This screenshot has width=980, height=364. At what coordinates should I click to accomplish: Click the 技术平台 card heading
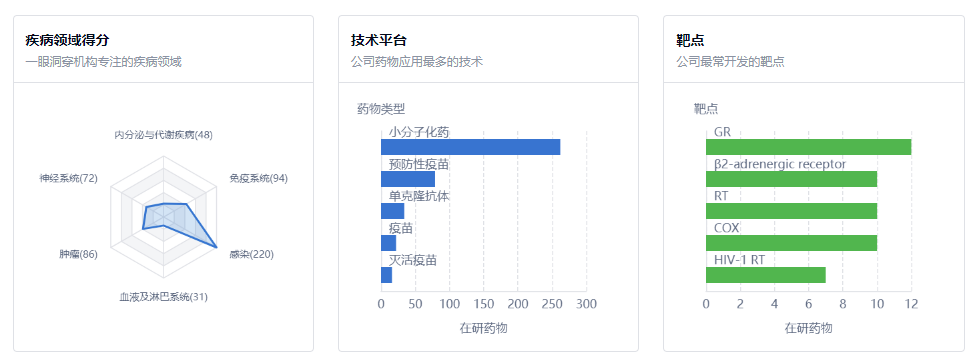[379, 41]
